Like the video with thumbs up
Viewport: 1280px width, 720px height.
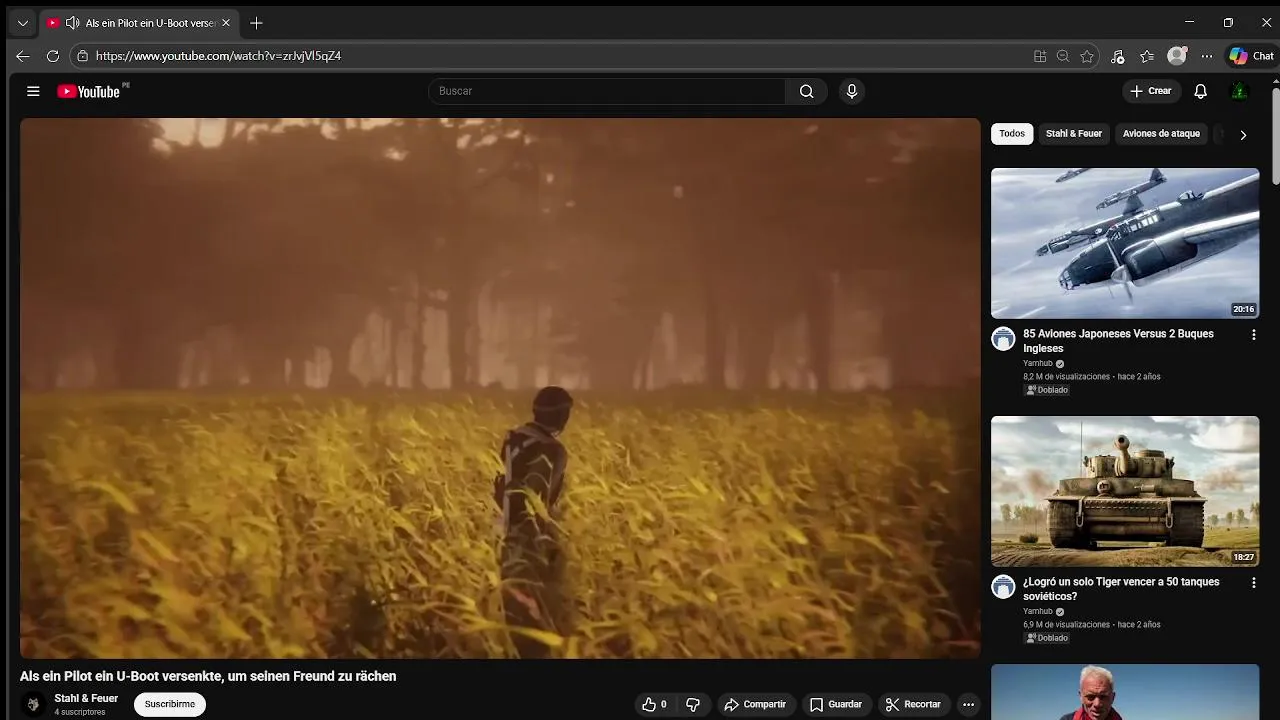(654, 704)
